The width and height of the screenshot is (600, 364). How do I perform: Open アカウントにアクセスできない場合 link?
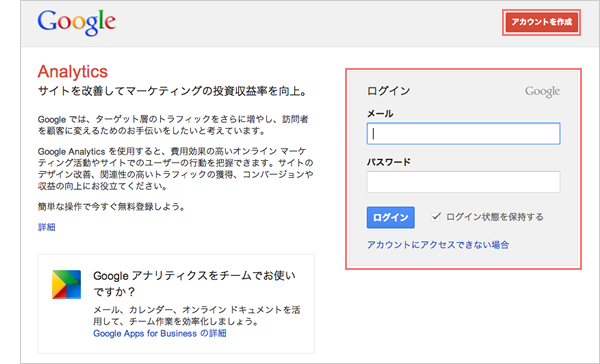(438, 245)
